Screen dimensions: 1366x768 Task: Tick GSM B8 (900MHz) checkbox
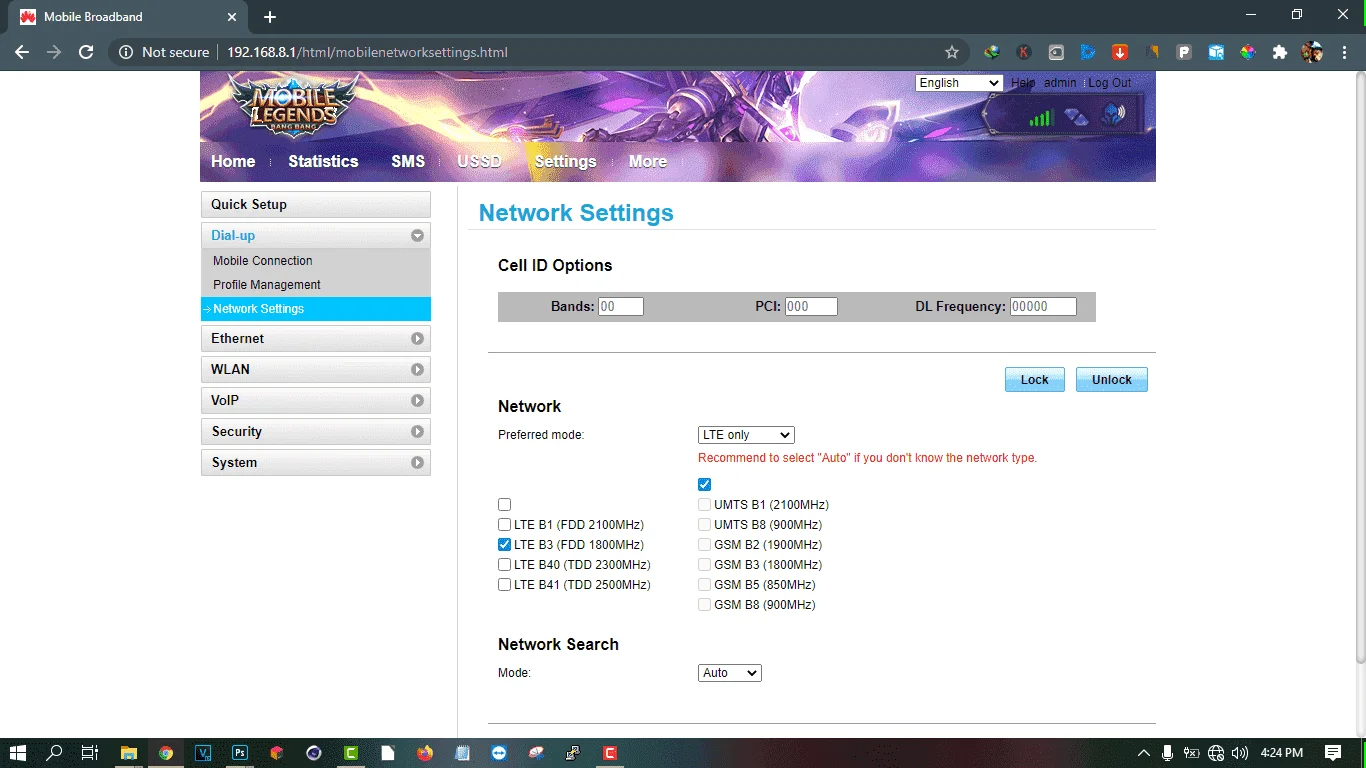(x=705, y=605)
